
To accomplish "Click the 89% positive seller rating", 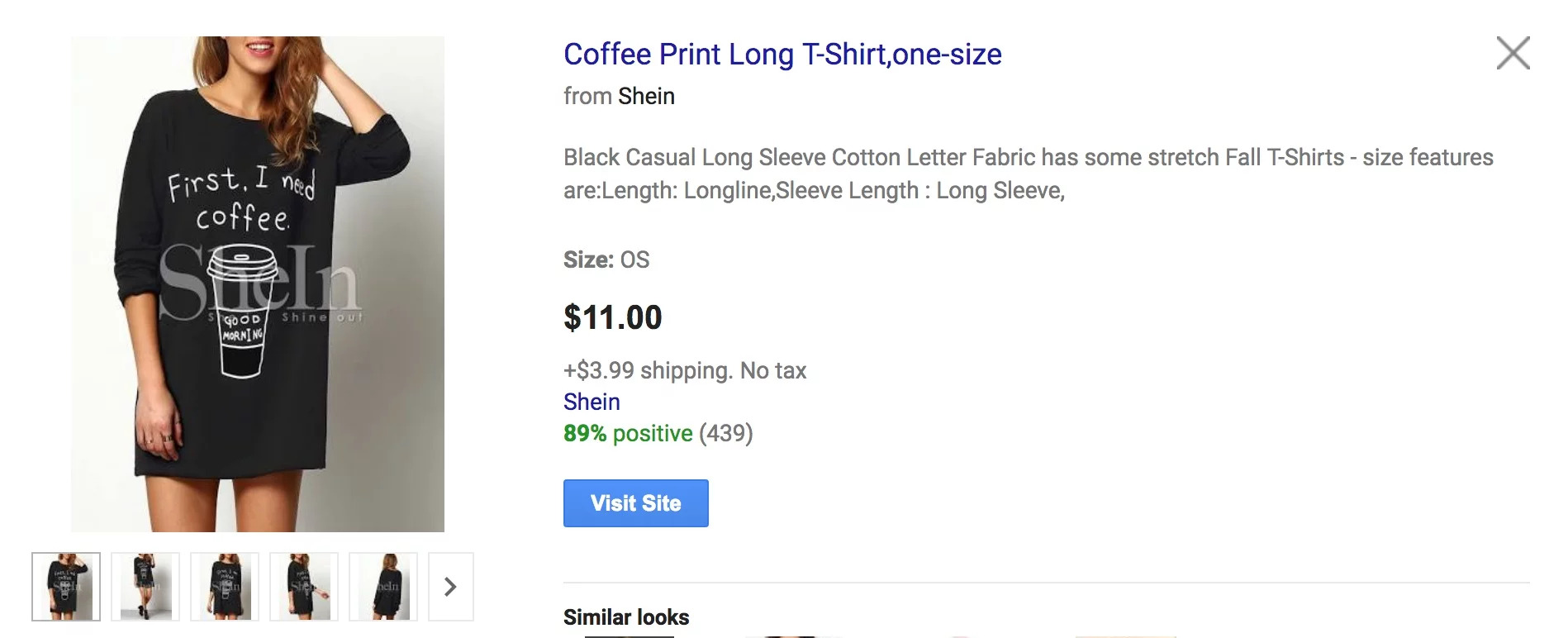I will 628,433.
